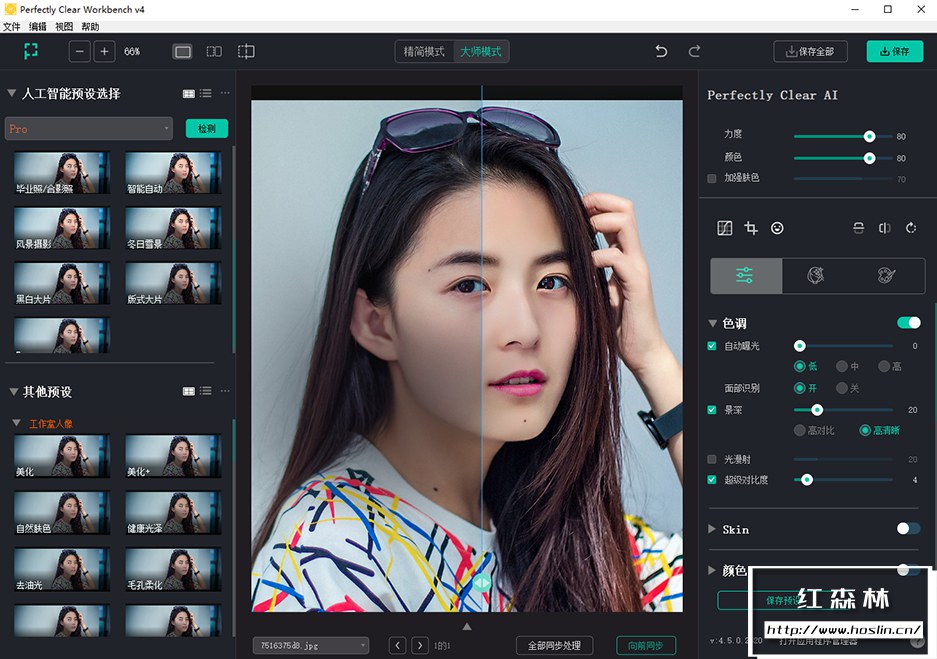Open the 7516375d8.jpg file dropdown
This screenshot has height=659, width=937.
click(311, 645)
